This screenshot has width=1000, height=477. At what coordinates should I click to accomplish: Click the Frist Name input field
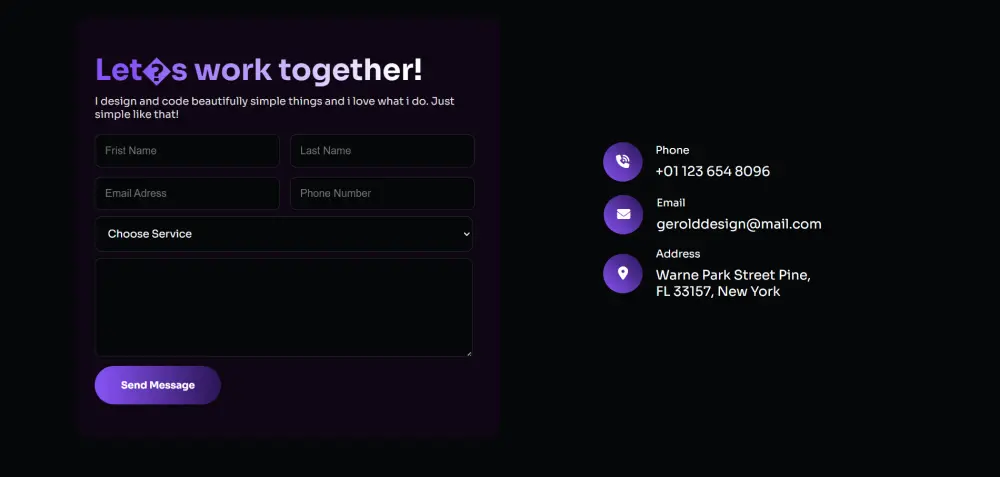[187, 150]
